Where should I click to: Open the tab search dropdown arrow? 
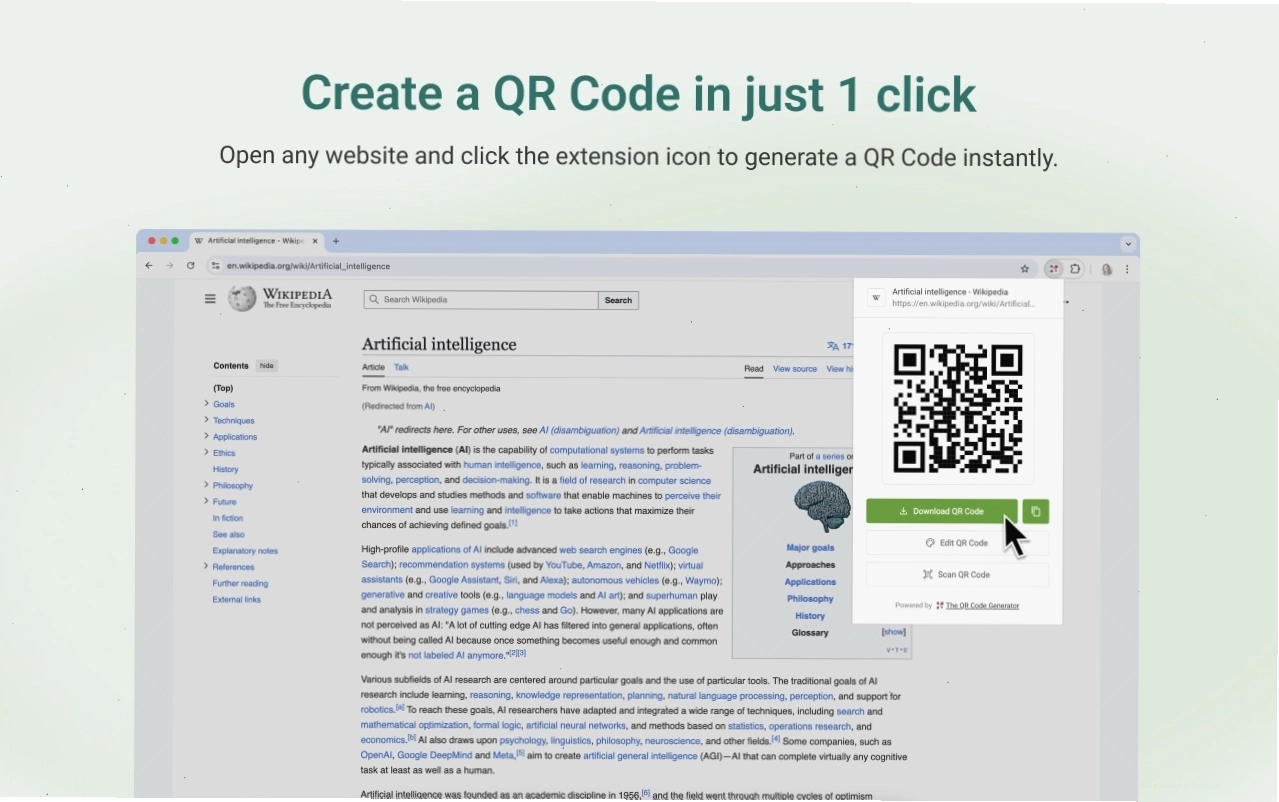pyautogui.click(x=1128, y=243)
